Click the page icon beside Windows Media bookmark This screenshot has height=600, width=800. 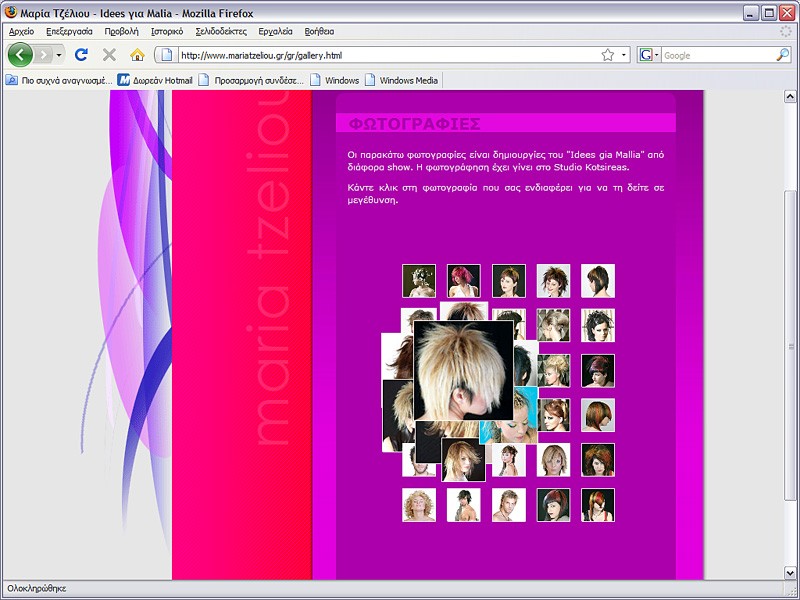pyautogui.click(x=370, y=80)
